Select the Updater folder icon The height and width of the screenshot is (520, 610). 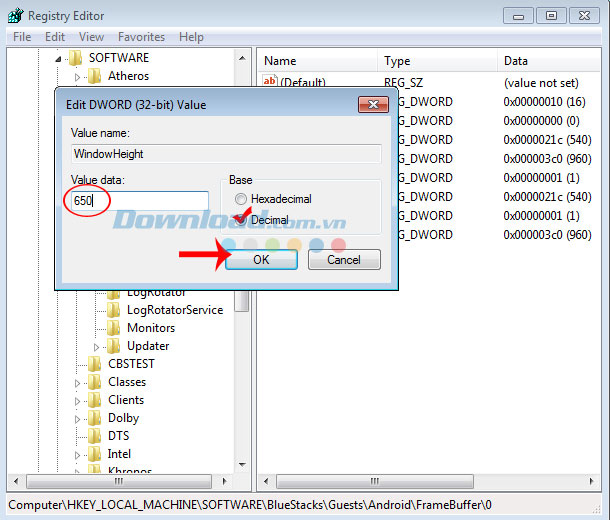pyautogui.click(x=114, y=346)
